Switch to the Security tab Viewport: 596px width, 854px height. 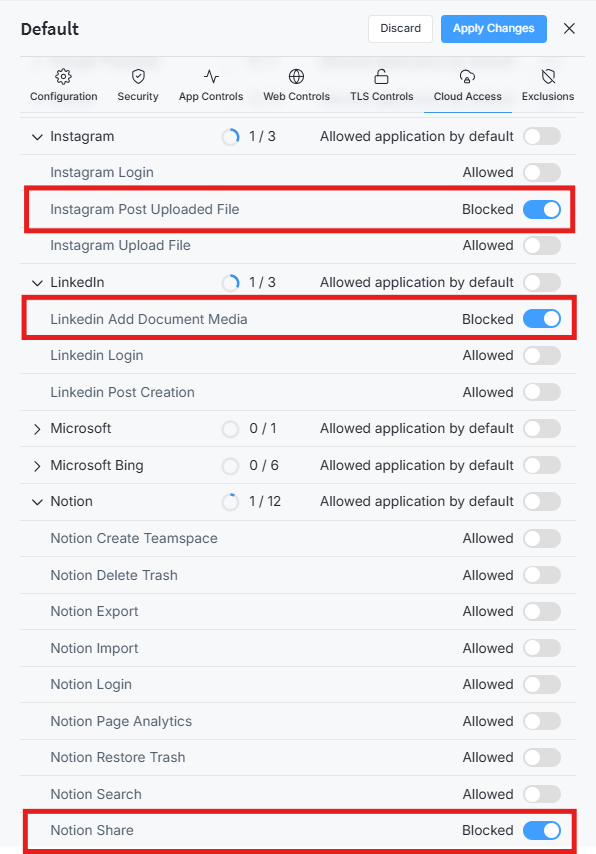pos(138,86)
